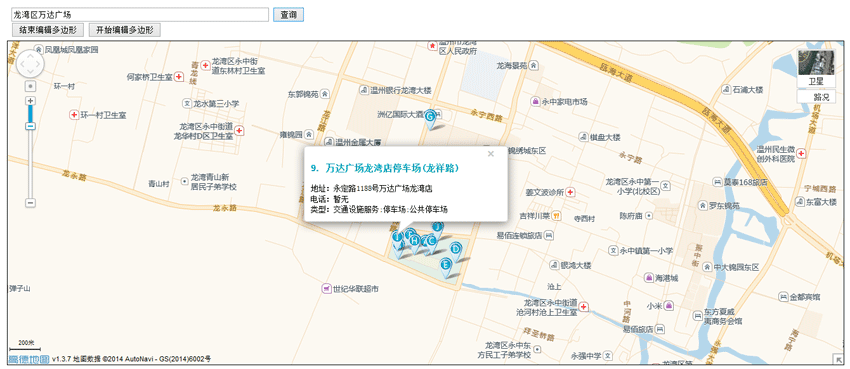Screen dimensions: 850x369
Task: Select map marker D
Action: (456, 251)
